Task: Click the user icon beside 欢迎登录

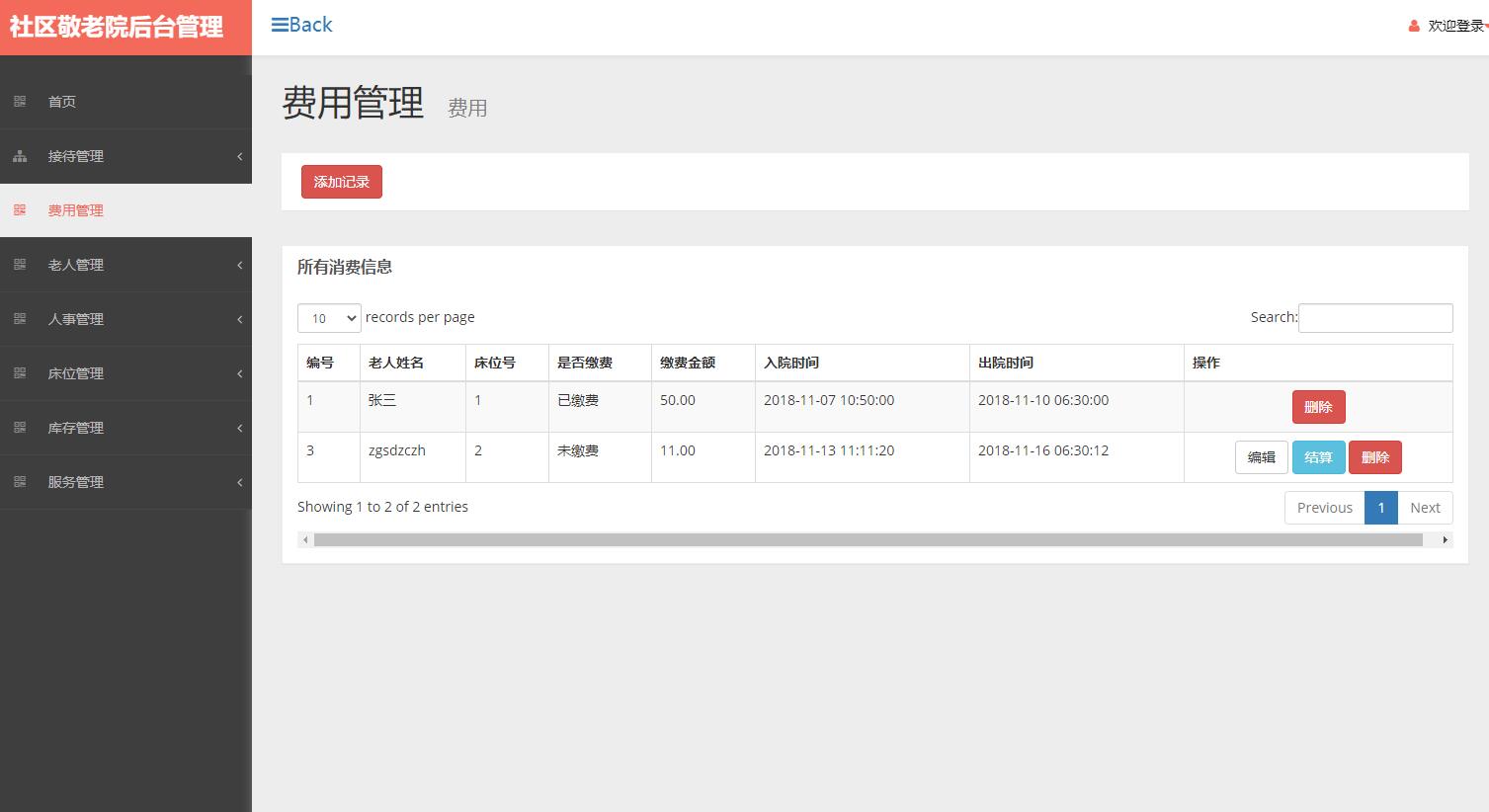Action: [x=1412, y=28]
